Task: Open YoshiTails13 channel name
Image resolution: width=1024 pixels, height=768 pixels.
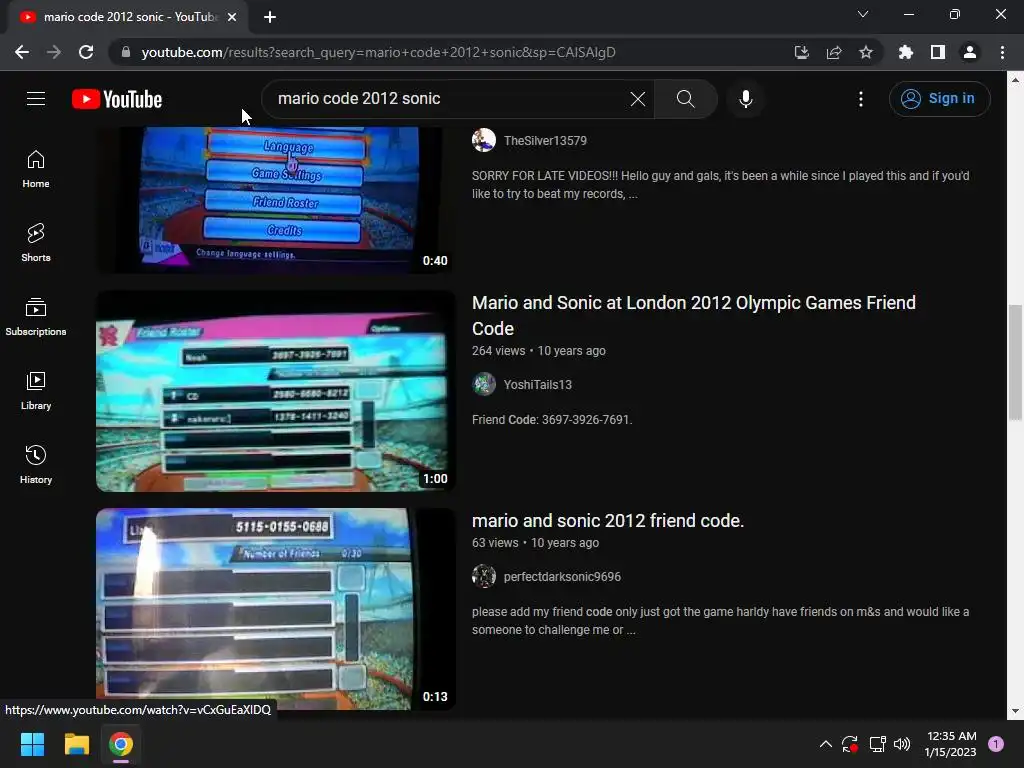Action: [x=537, y=385]
